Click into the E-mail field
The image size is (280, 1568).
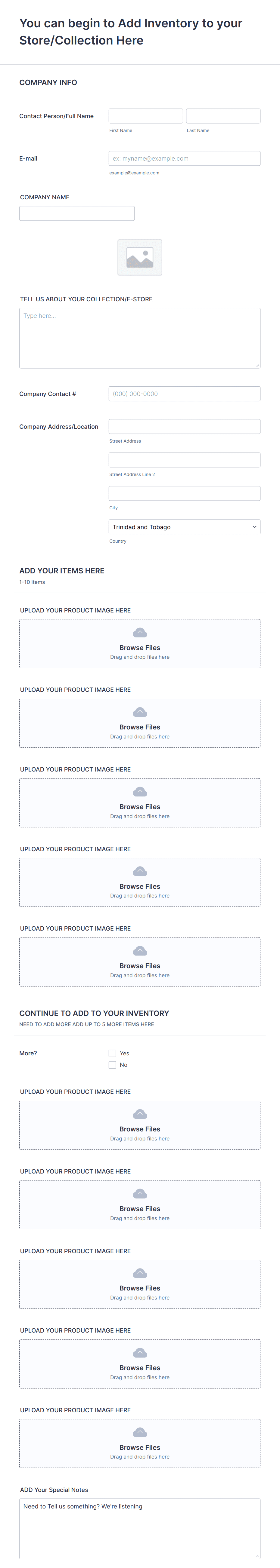tap(184, 158)
